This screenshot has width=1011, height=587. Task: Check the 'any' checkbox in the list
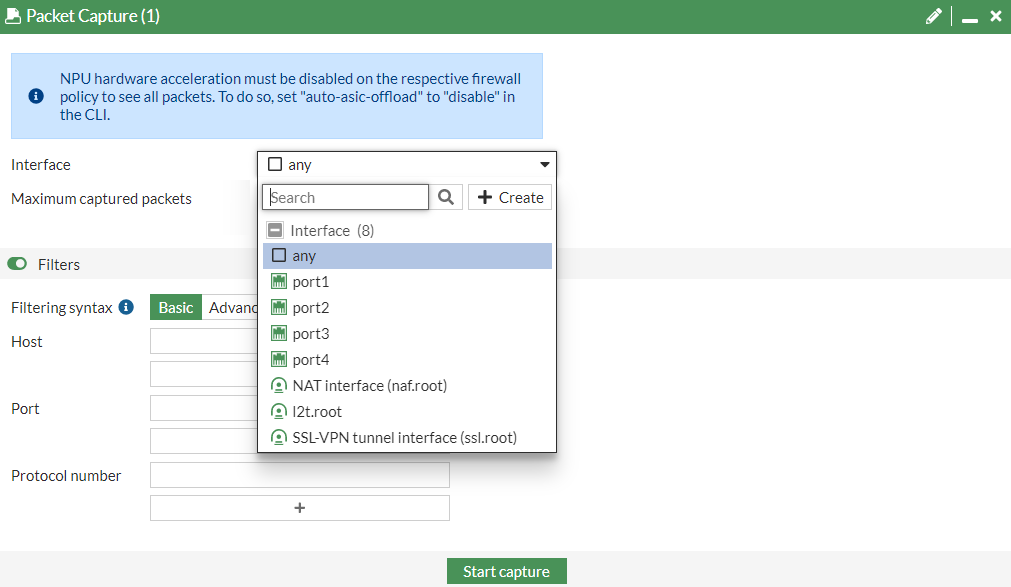(x=279, y=255)
